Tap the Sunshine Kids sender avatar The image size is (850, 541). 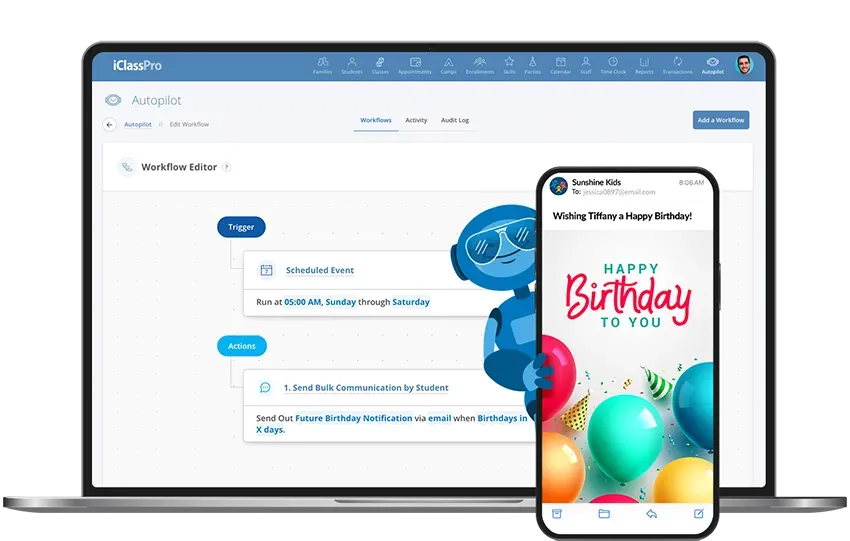click(x=558, y=186)
